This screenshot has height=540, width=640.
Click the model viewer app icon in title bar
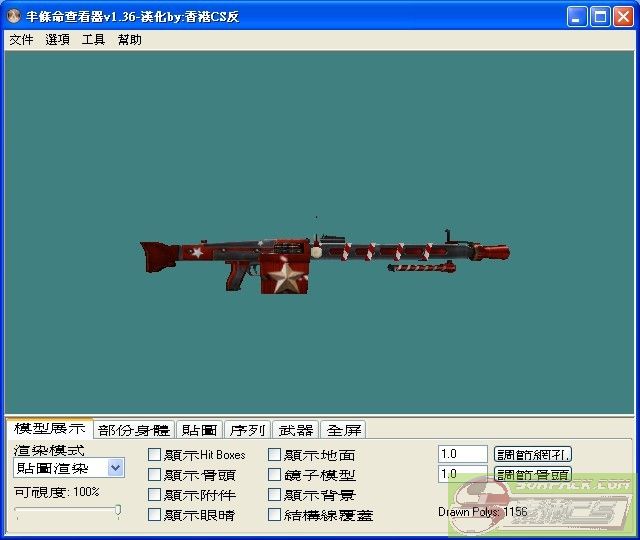[15, 17]
